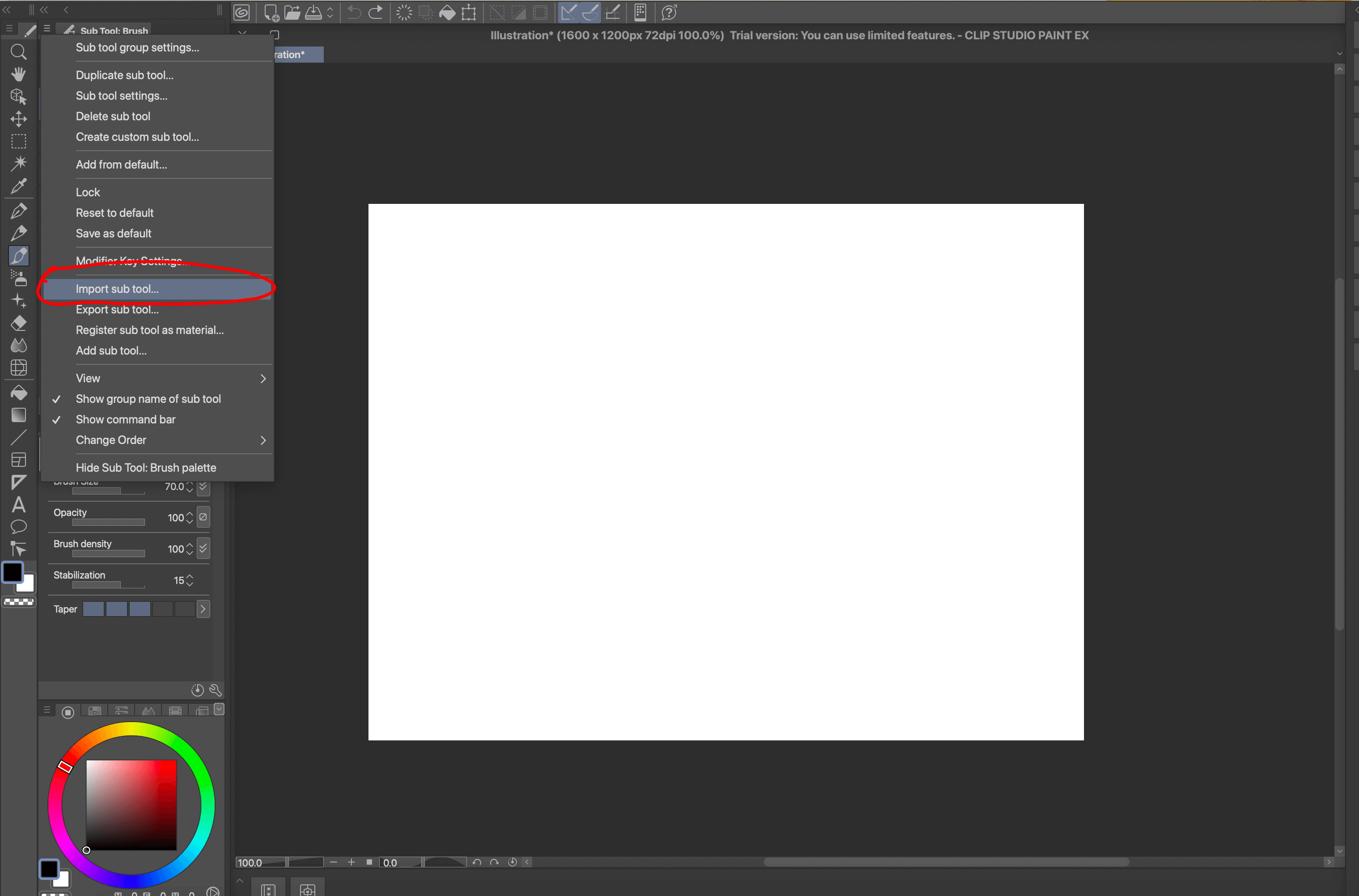1359x896 pixels.
Task: Select the Balloon tool
Action: pos(18,527)
